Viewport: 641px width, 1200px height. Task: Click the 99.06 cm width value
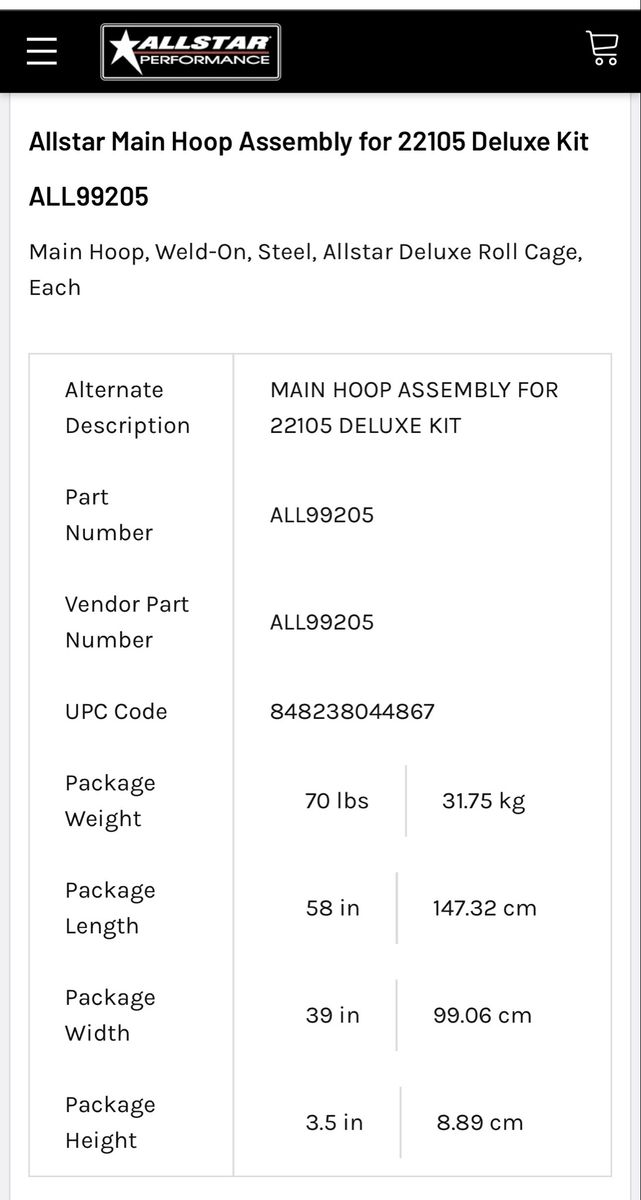tap(482, 1015)
